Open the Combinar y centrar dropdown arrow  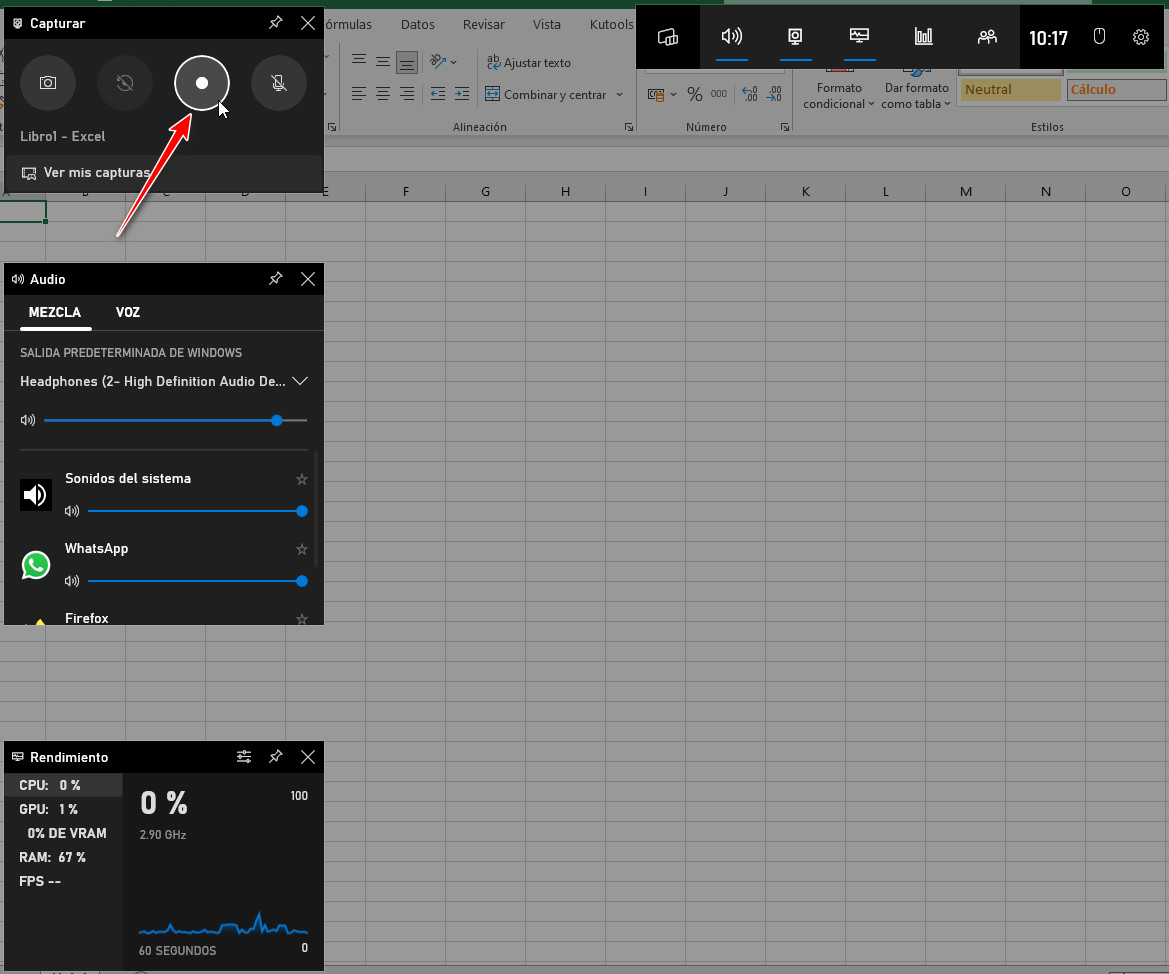pyautogui.click(x=620, y=95)
